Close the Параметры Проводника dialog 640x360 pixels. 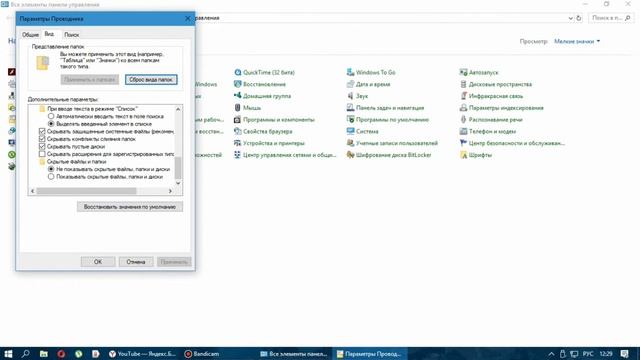coord(188,19)
